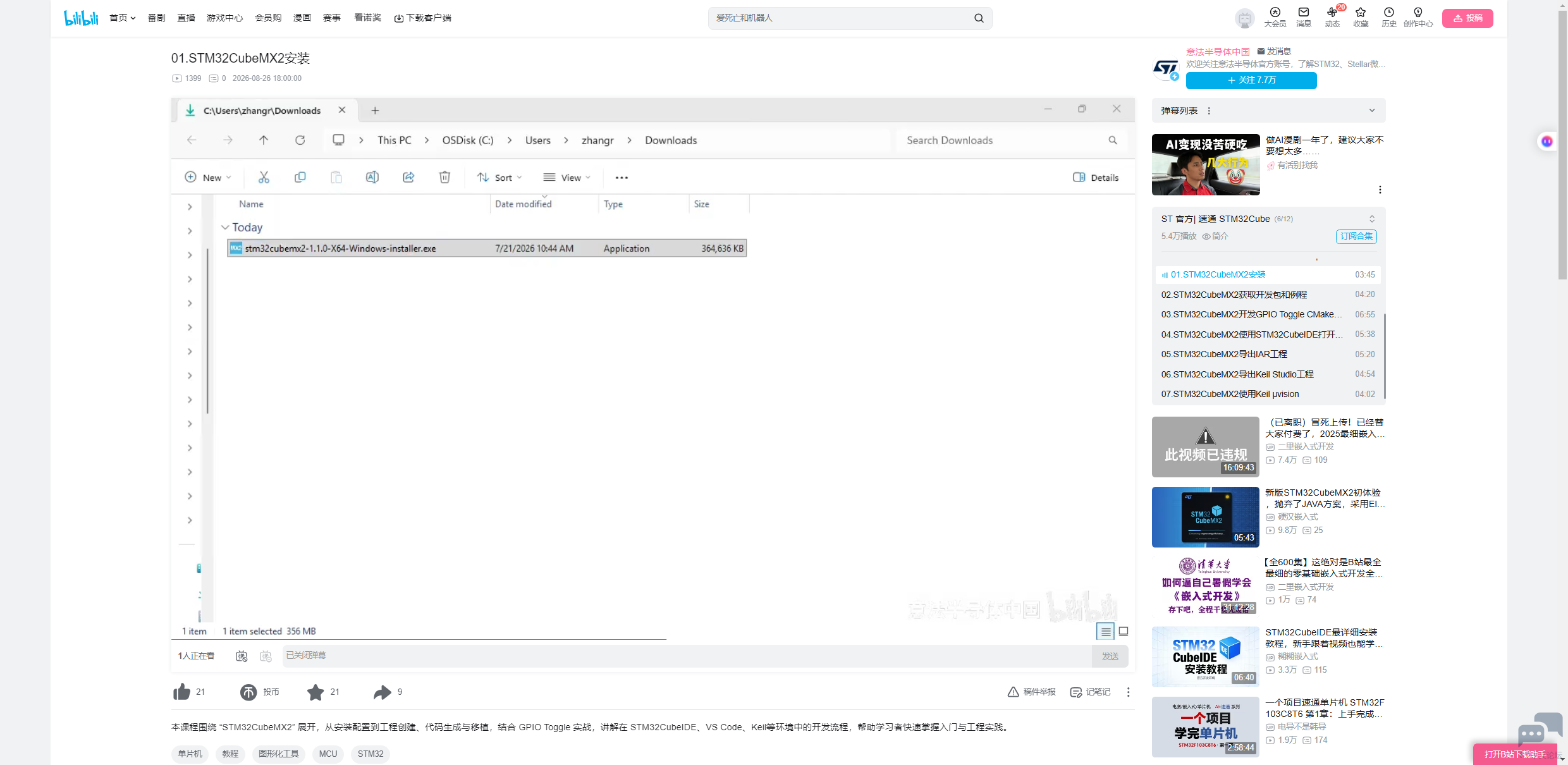Viewport: 1568px width, 765px height.
Task: Share the video with arrow icon
Action: pyautogui.click(x=383, y=692)
